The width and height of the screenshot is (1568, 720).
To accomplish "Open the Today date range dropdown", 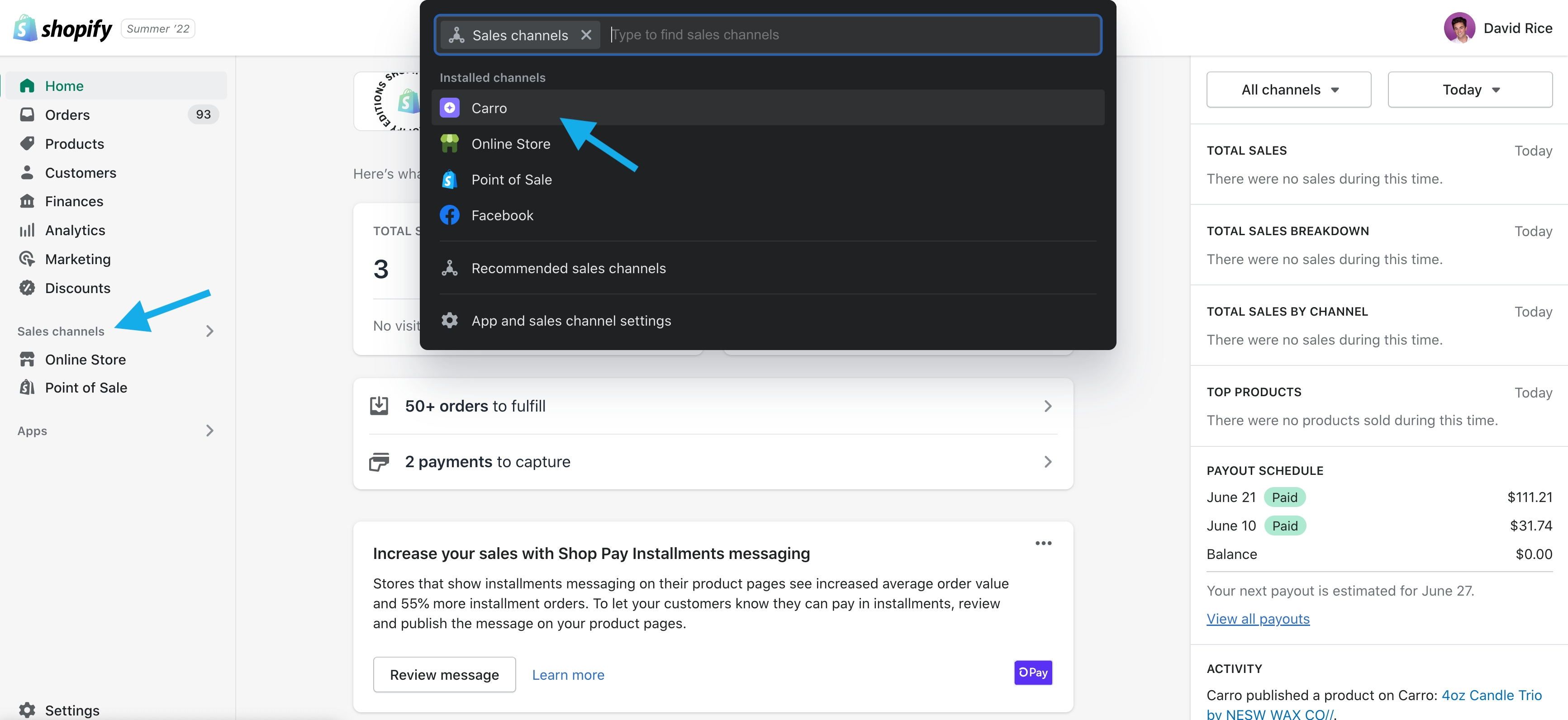I will (x=1469, y=90).
